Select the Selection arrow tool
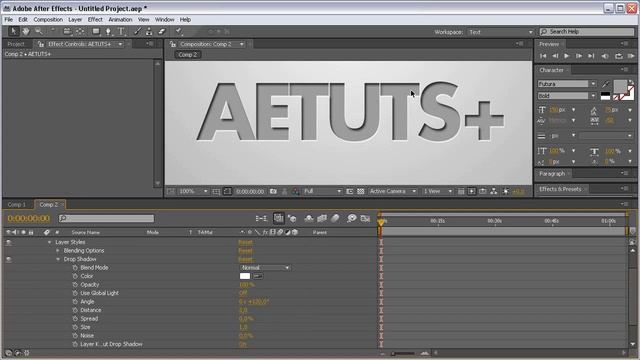This screenshot has width=640, height=360. tap(13, 31)
